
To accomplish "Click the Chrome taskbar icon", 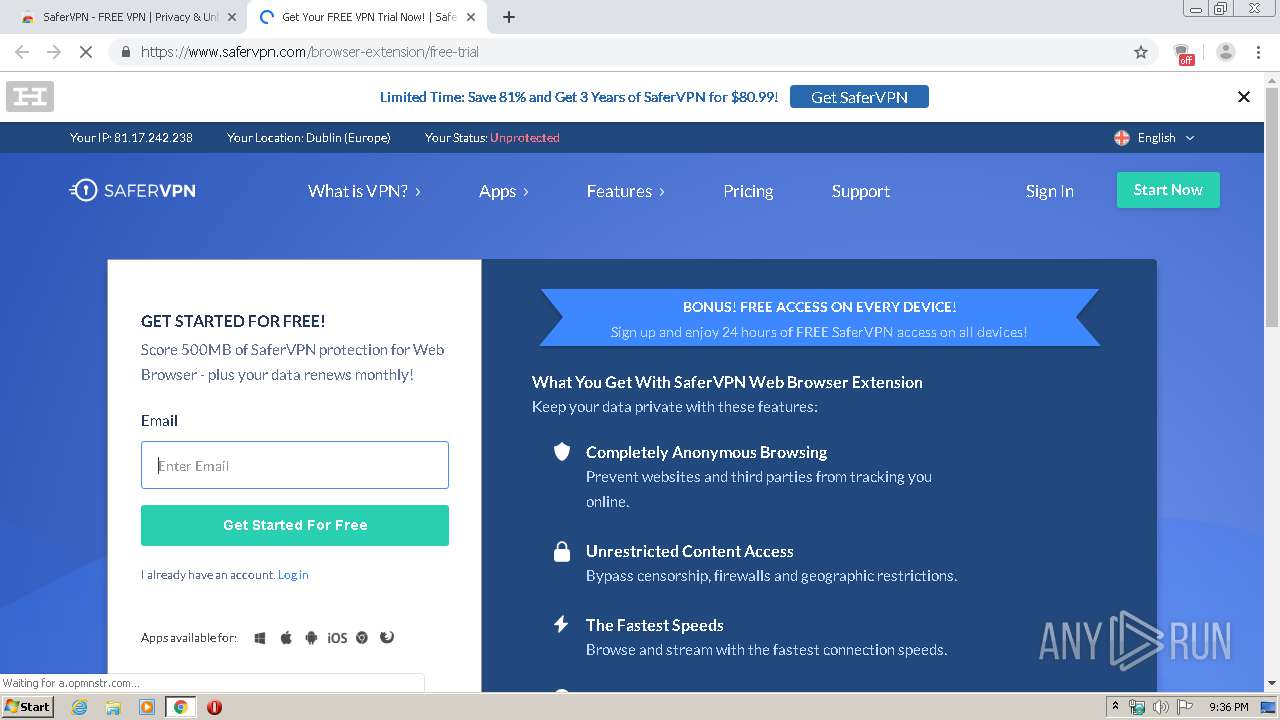I will coord(180,707).
